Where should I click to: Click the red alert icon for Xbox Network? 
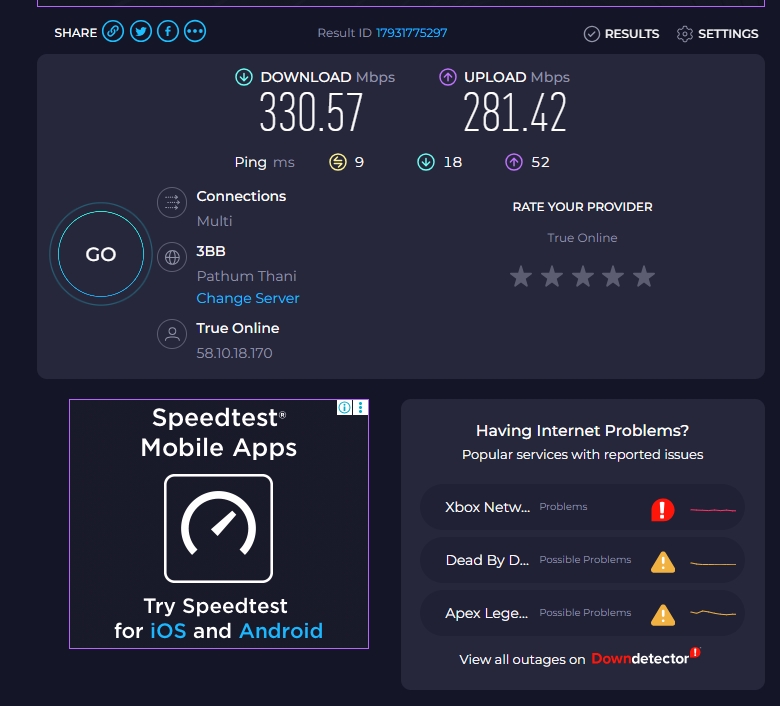[663, 510]
